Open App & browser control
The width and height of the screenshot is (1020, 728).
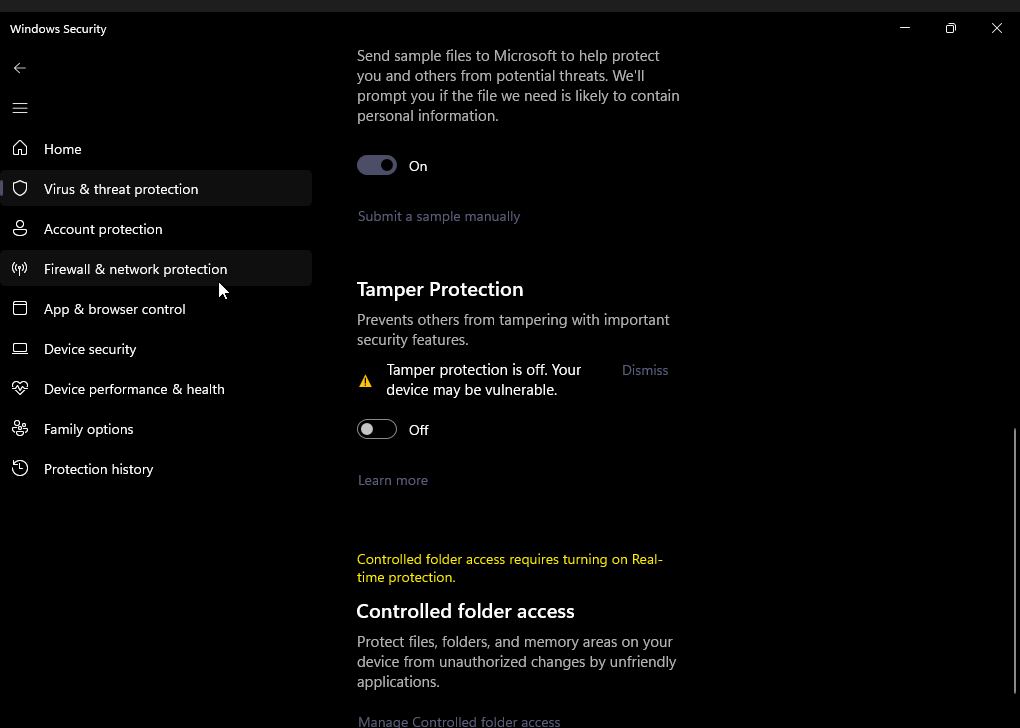156,309
